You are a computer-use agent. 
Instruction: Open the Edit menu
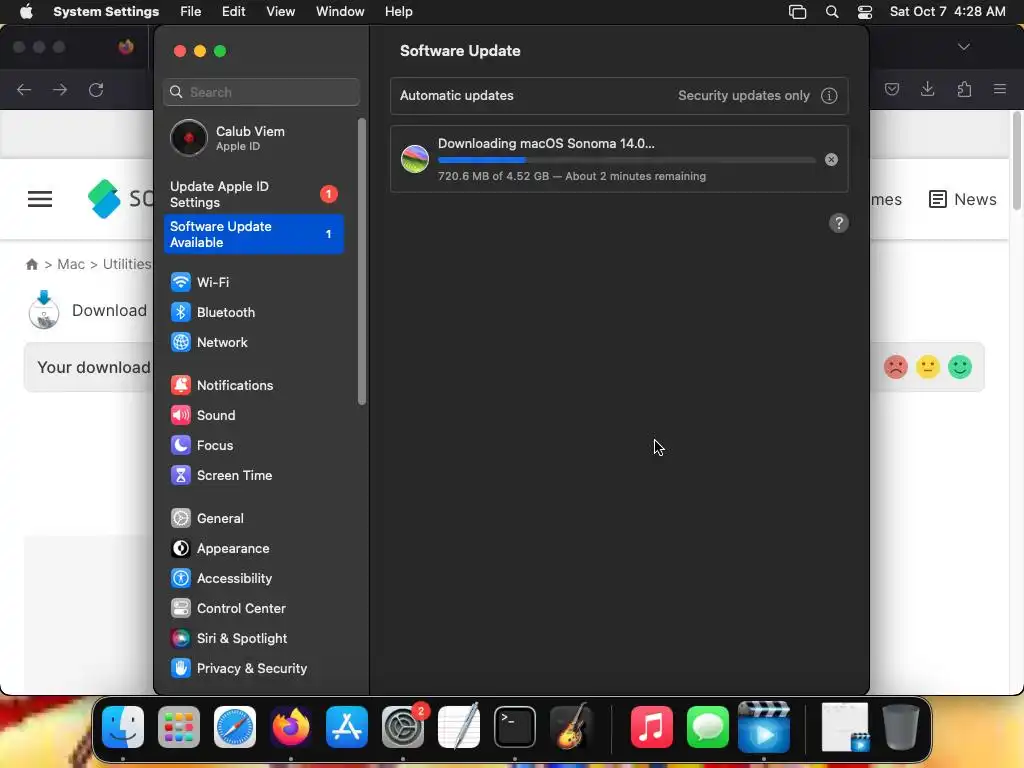(x=233, y=12)
